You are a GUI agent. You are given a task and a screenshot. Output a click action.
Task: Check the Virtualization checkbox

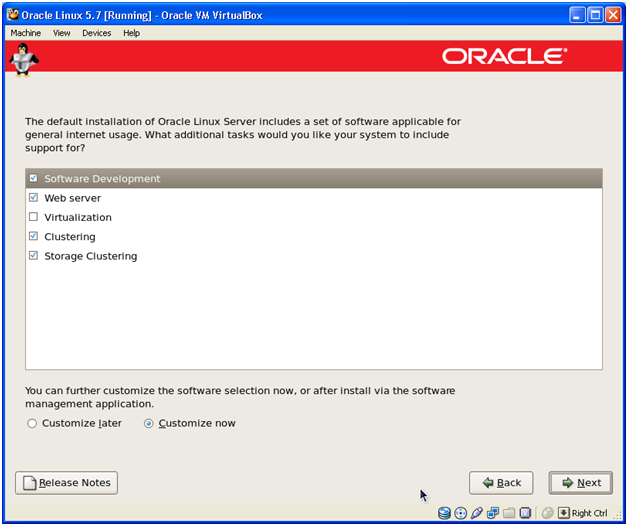[33, 217]
